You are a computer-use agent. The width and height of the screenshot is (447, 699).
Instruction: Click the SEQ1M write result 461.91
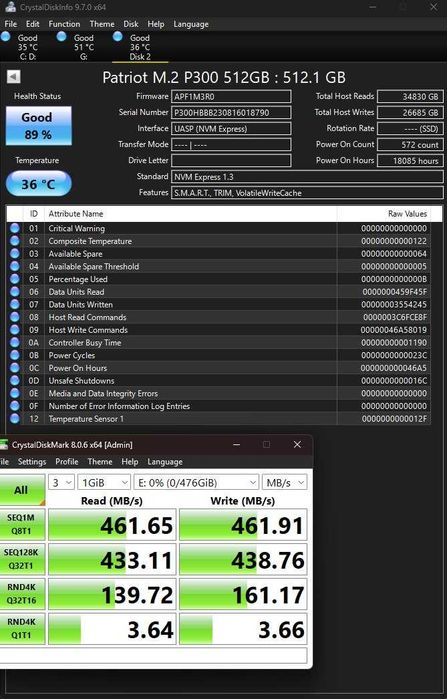(x=243, y=525)
